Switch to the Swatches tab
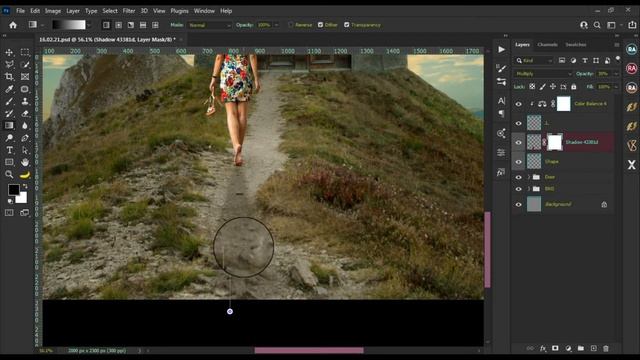Viewport: 640px width, 360px height. [576, 44]
